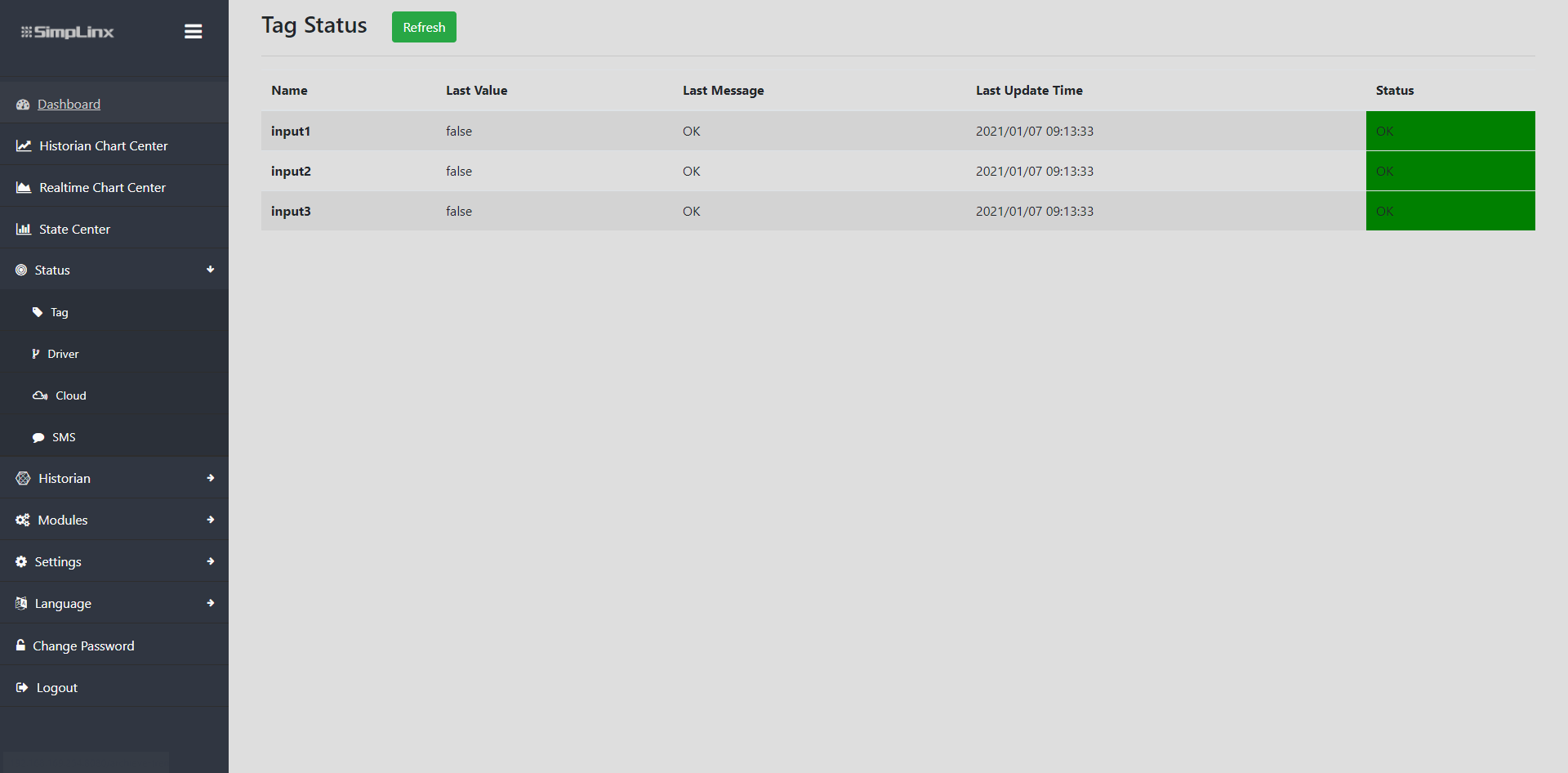Click input1's green OK status cell
This screenshot has width=1568, height=773.
[1450, 131]
